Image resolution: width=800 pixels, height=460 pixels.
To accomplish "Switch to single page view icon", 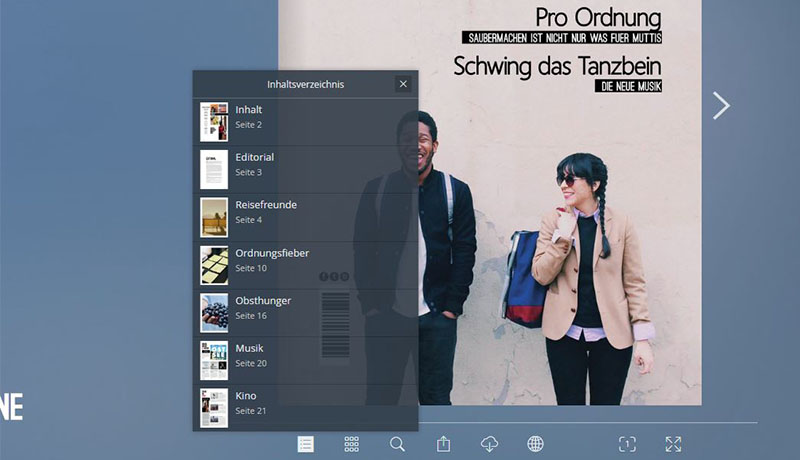I will click(627, 444).
